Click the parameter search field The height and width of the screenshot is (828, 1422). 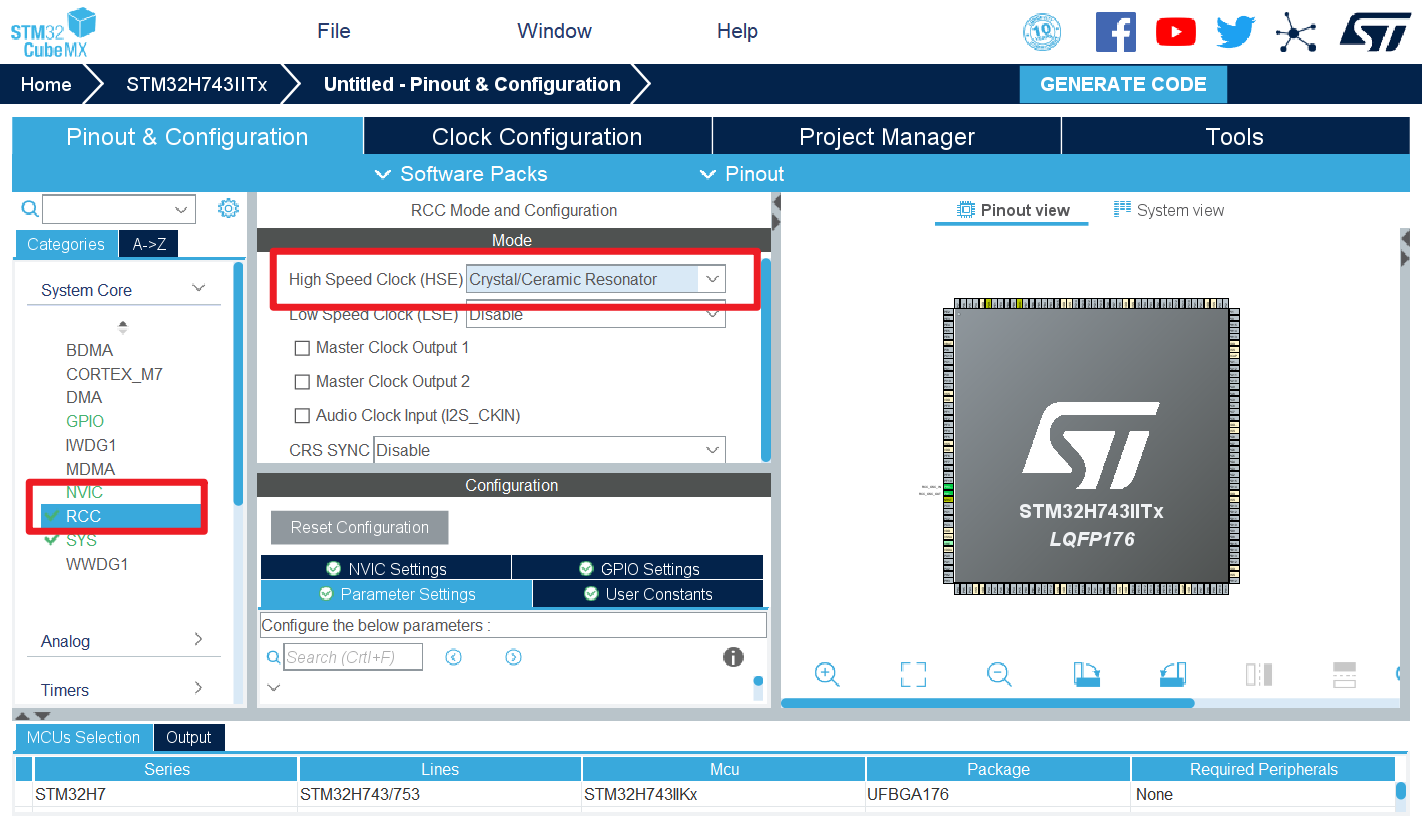352,657
